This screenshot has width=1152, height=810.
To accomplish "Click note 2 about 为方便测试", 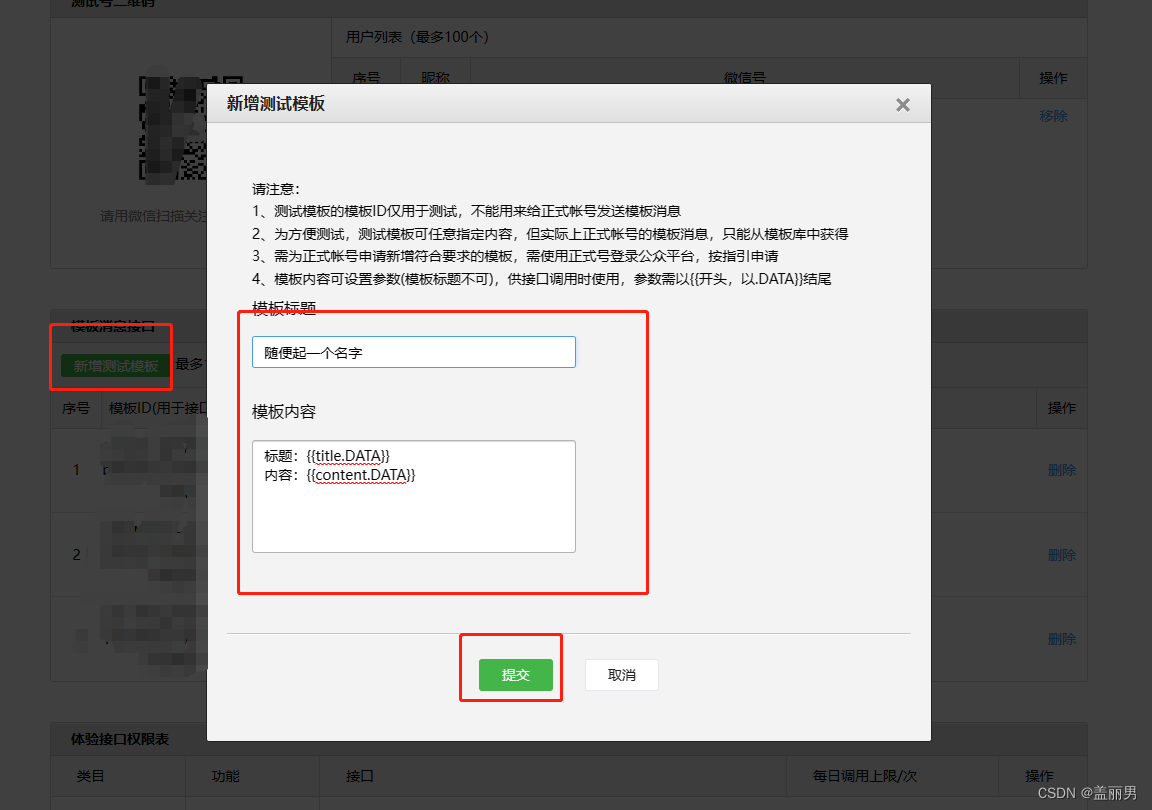I will (550, 234).
